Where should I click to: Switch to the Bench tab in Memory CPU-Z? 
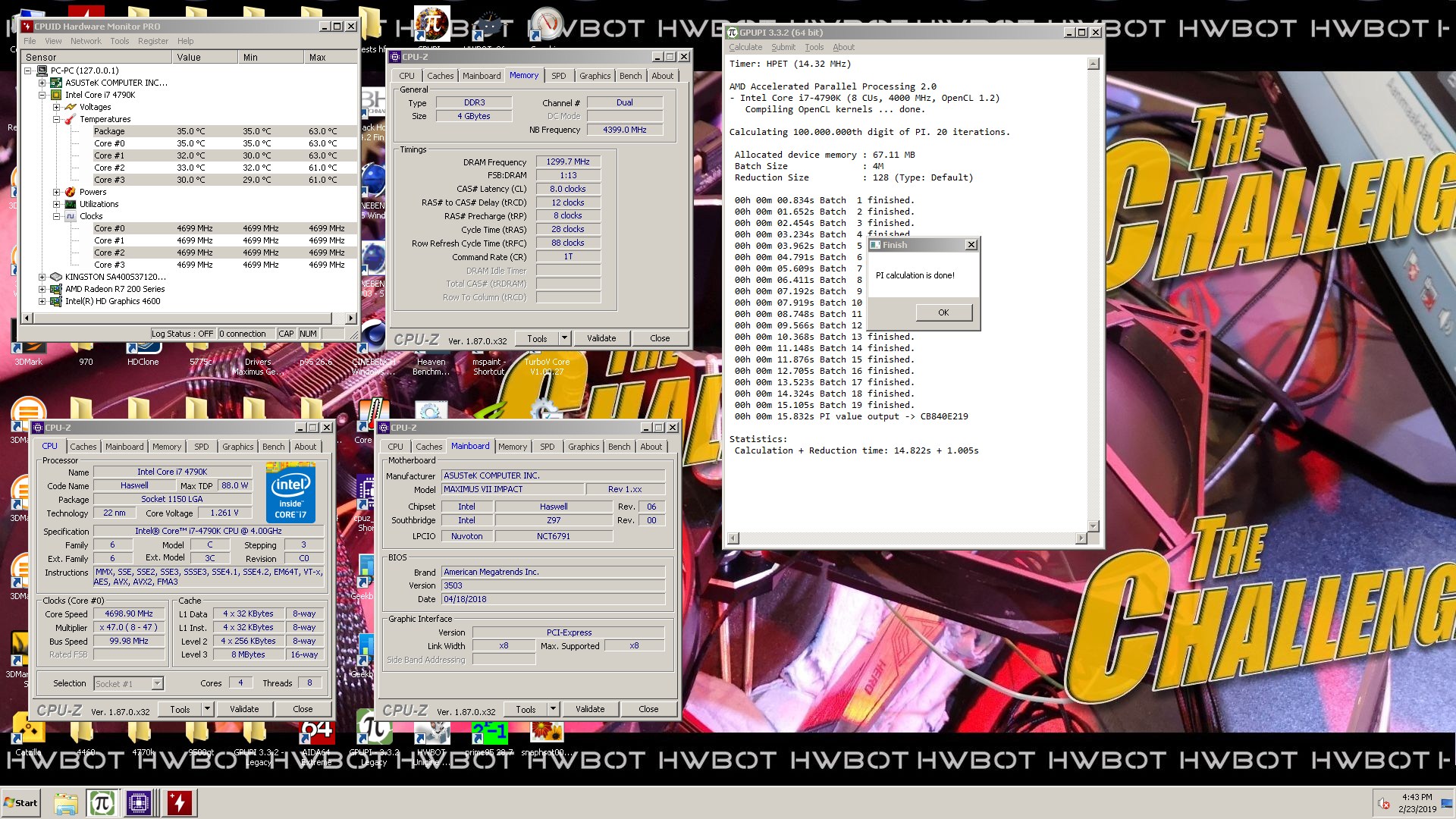point(630,76)
